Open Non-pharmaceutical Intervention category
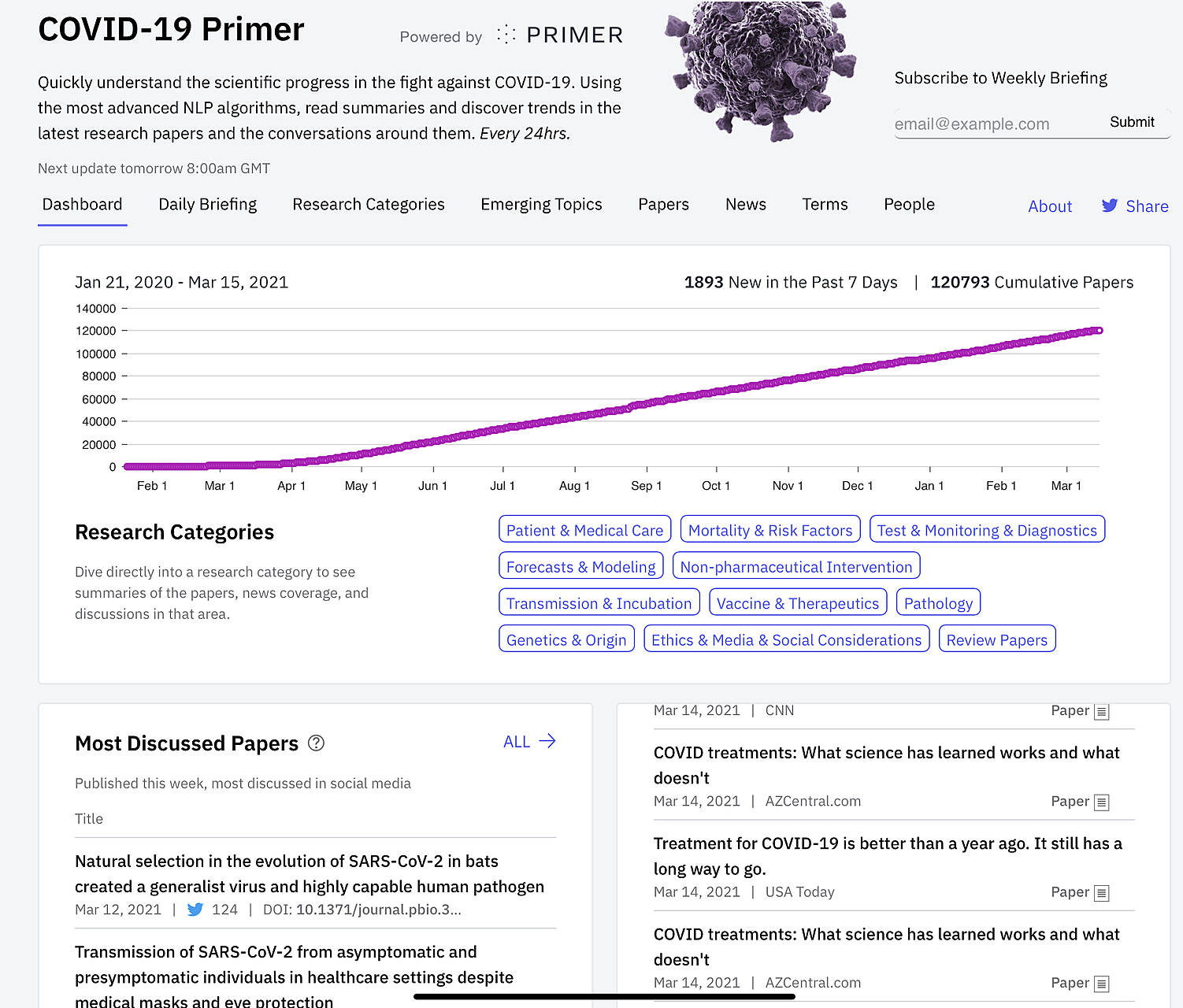 tap(796, 566)
